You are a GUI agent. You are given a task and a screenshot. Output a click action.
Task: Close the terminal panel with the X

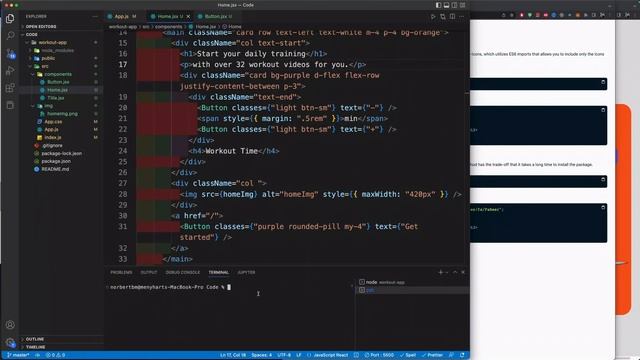click(x=463, y=272)
